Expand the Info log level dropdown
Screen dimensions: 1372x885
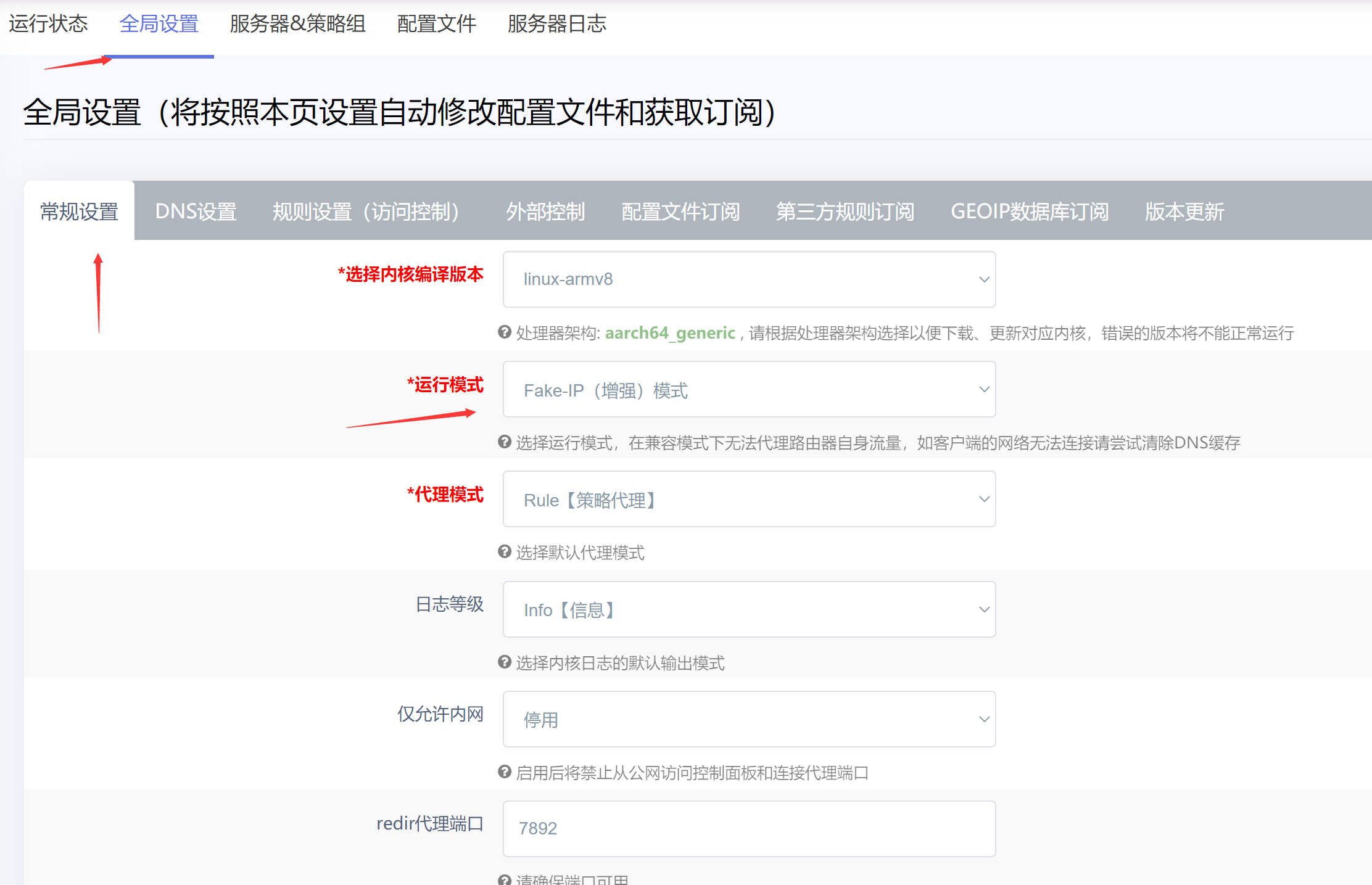pos(749,609)
